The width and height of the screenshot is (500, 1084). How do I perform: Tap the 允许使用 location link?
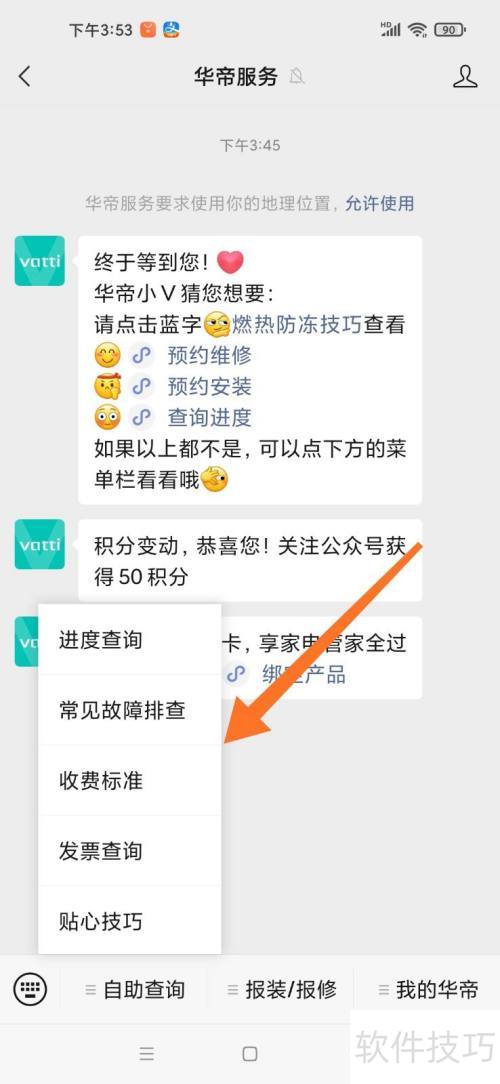coord(380,203)
